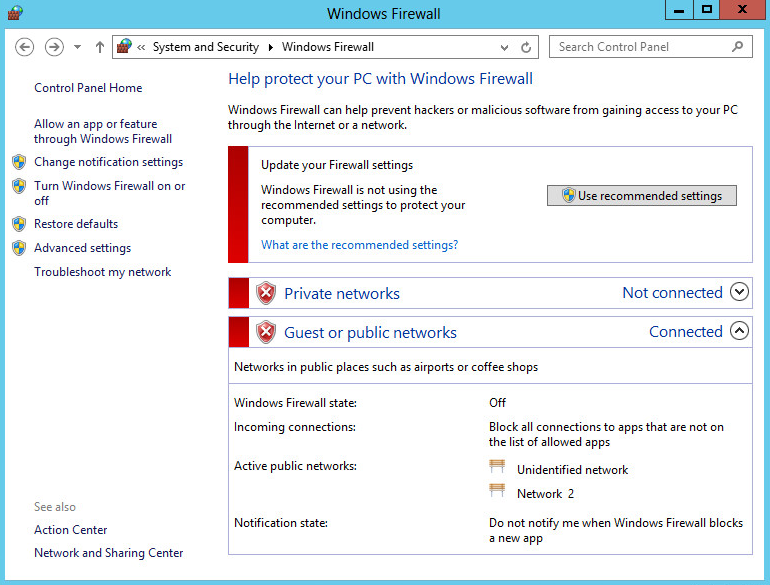Open Action Center link
This screenshot has height=585, width=770.
click(x=71, y=530)
